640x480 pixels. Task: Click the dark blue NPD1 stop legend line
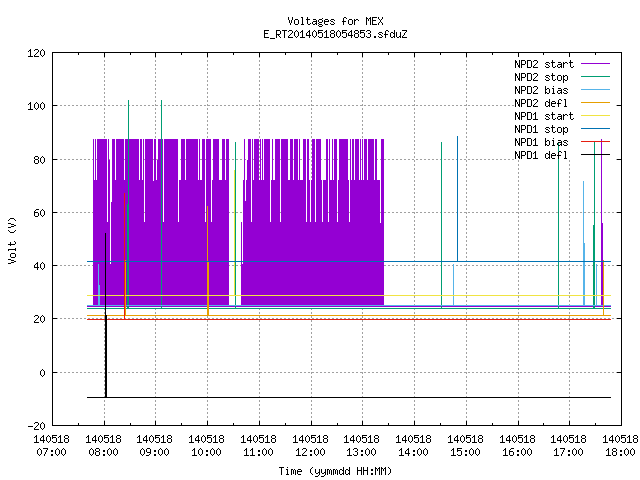[x=595, y=129]
